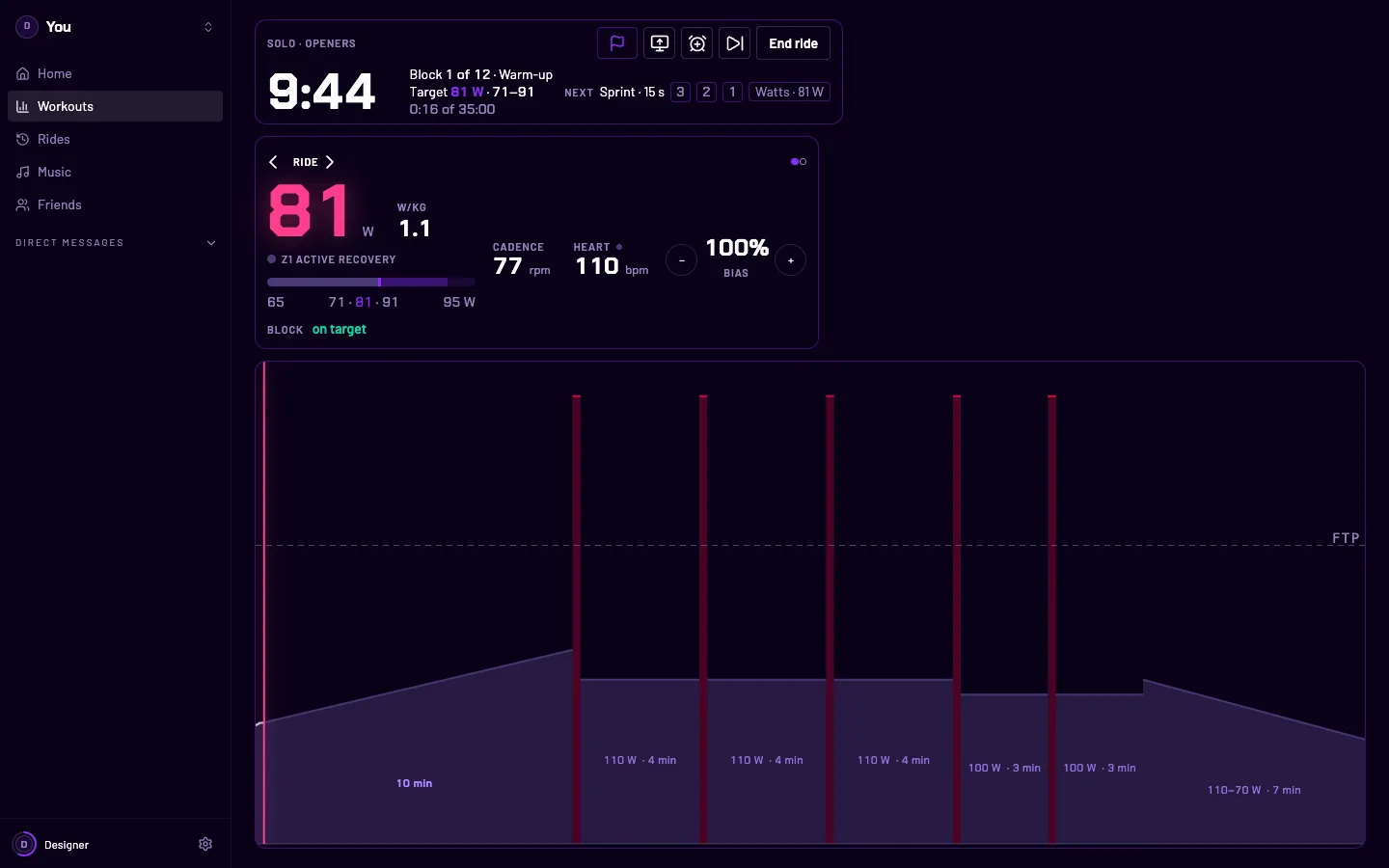Open the Friends section
1389x868 pixels.
[115, 204]
